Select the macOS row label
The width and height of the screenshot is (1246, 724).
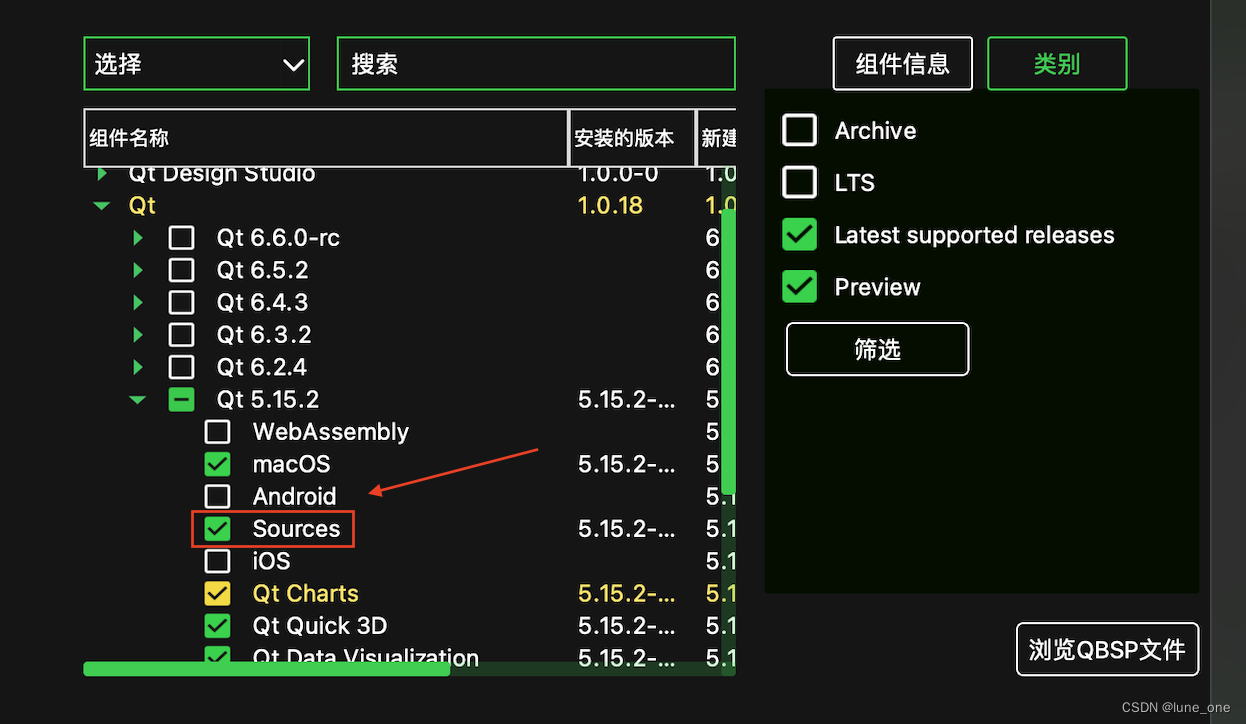[x=291, y=464]
